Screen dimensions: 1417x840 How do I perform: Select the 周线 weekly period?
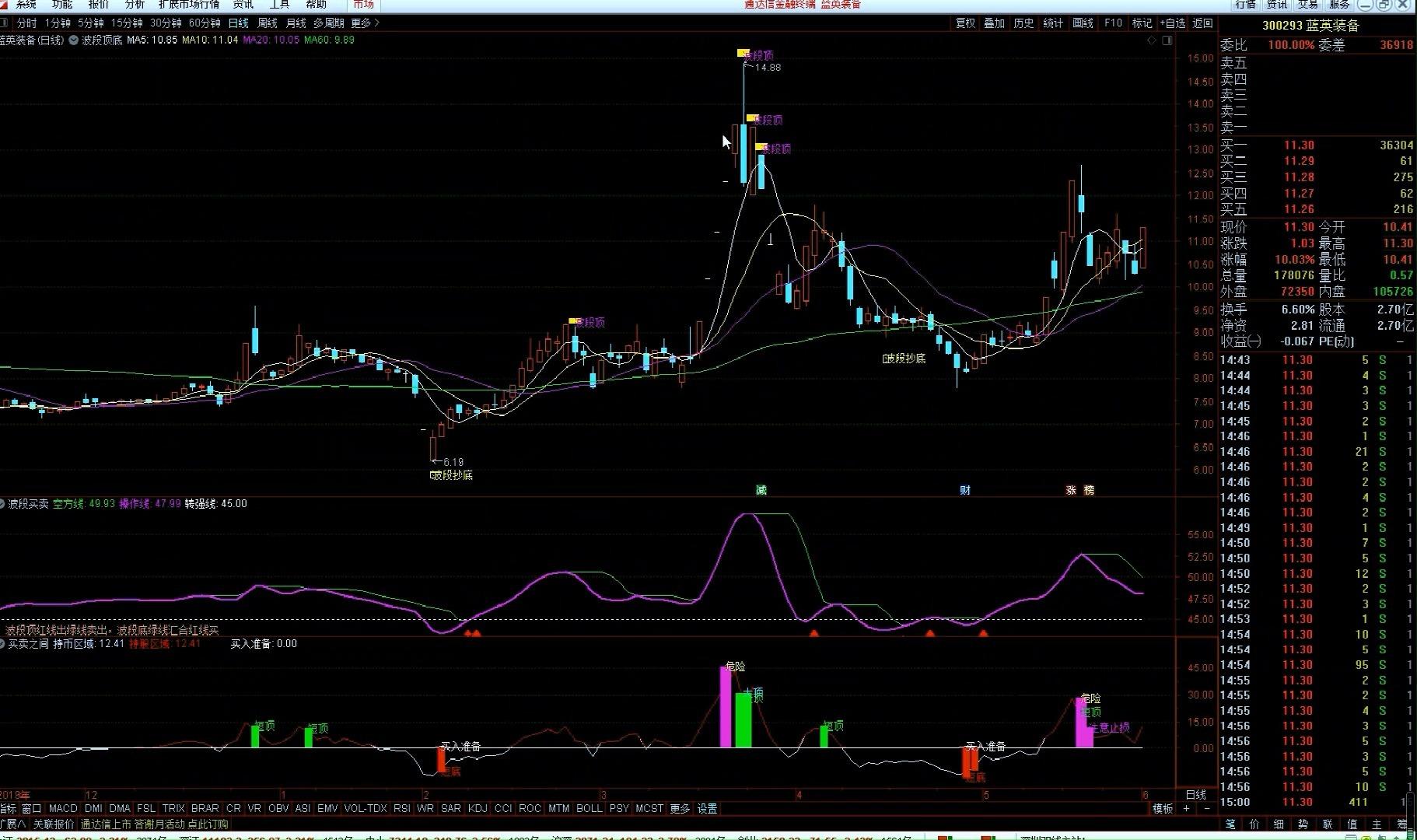tap(268, 23)
